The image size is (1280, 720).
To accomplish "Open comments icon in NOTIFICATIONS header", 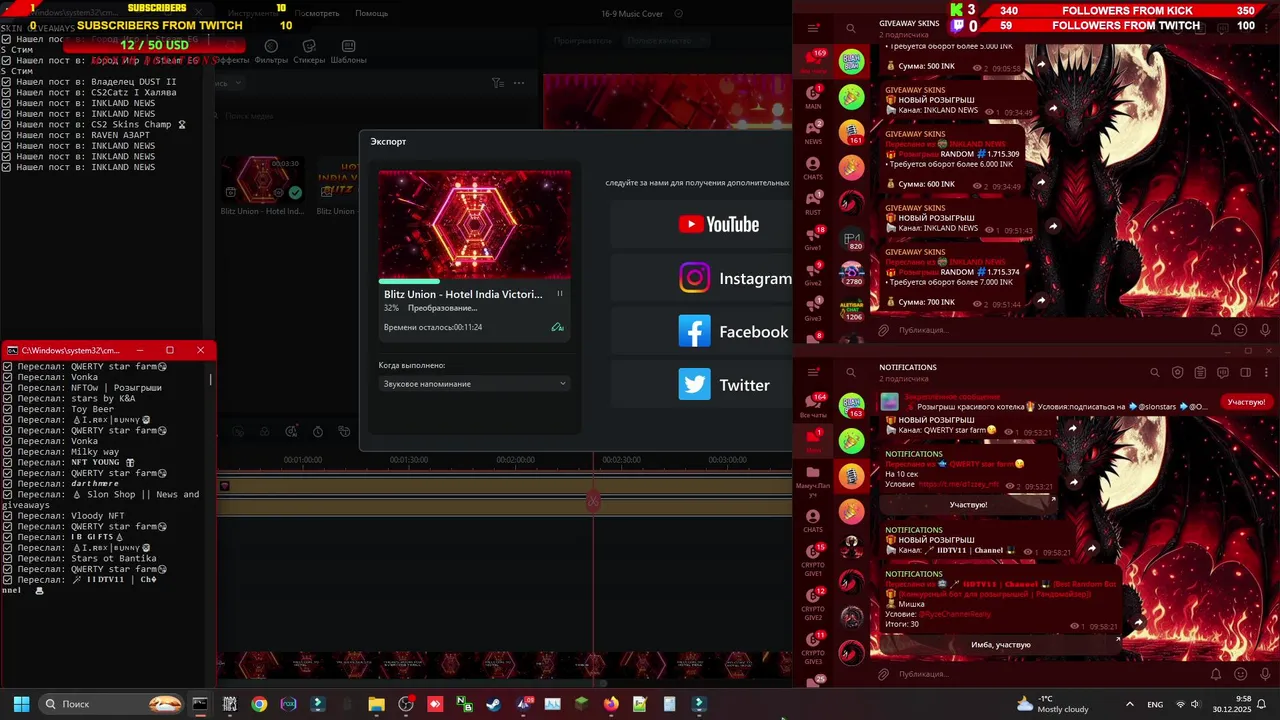I will tap(1222, 372).
